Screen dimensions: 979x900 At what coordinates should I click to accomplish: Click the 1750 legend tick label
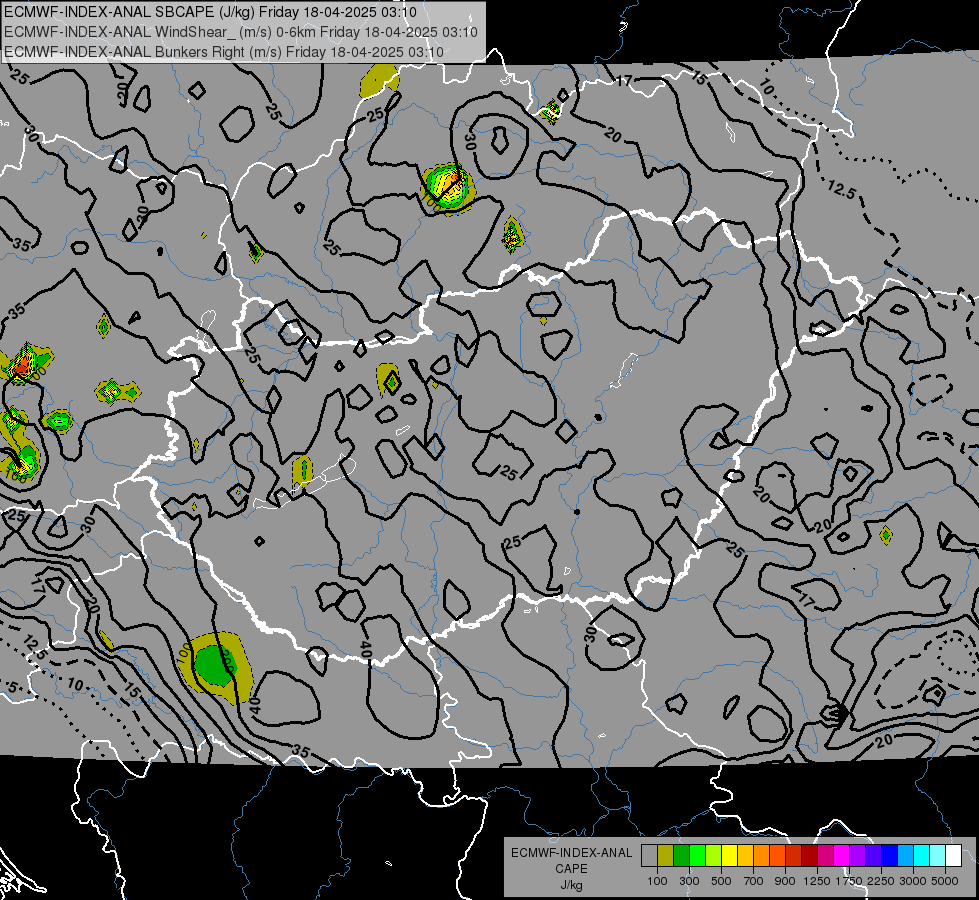point(849,881)
